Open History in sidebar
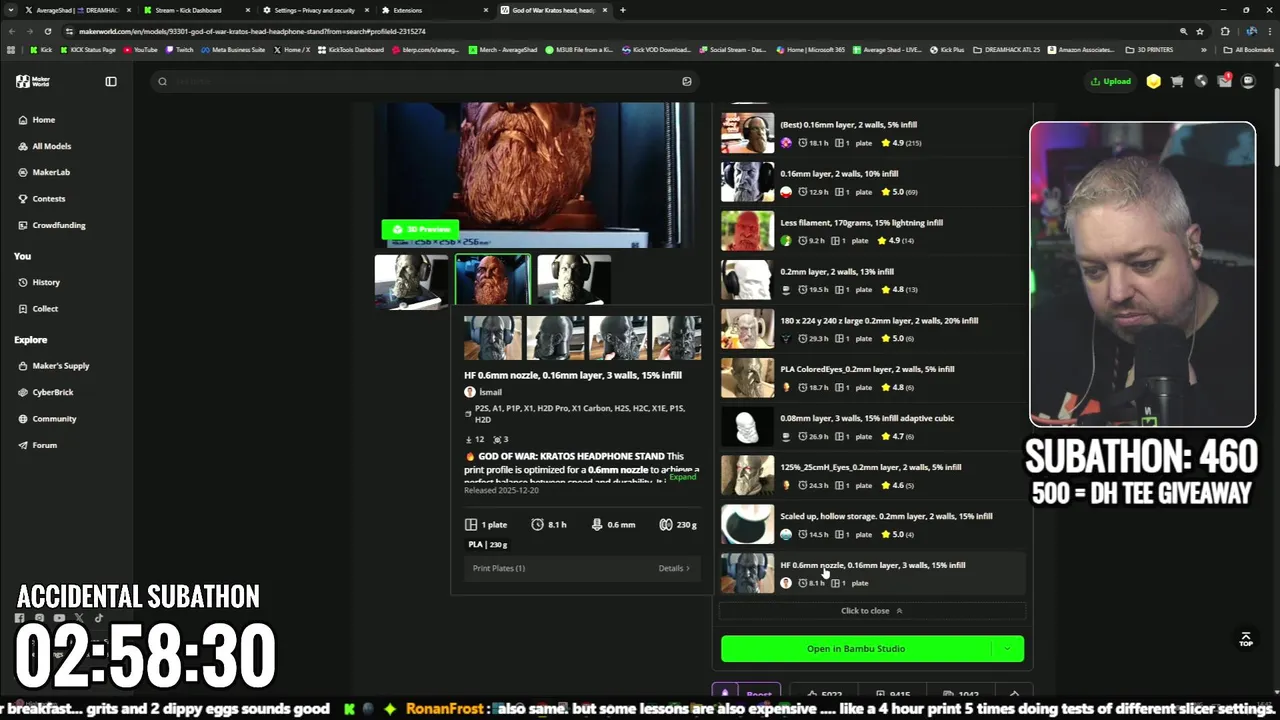1280x720 pixels. (x=45, y=282)
